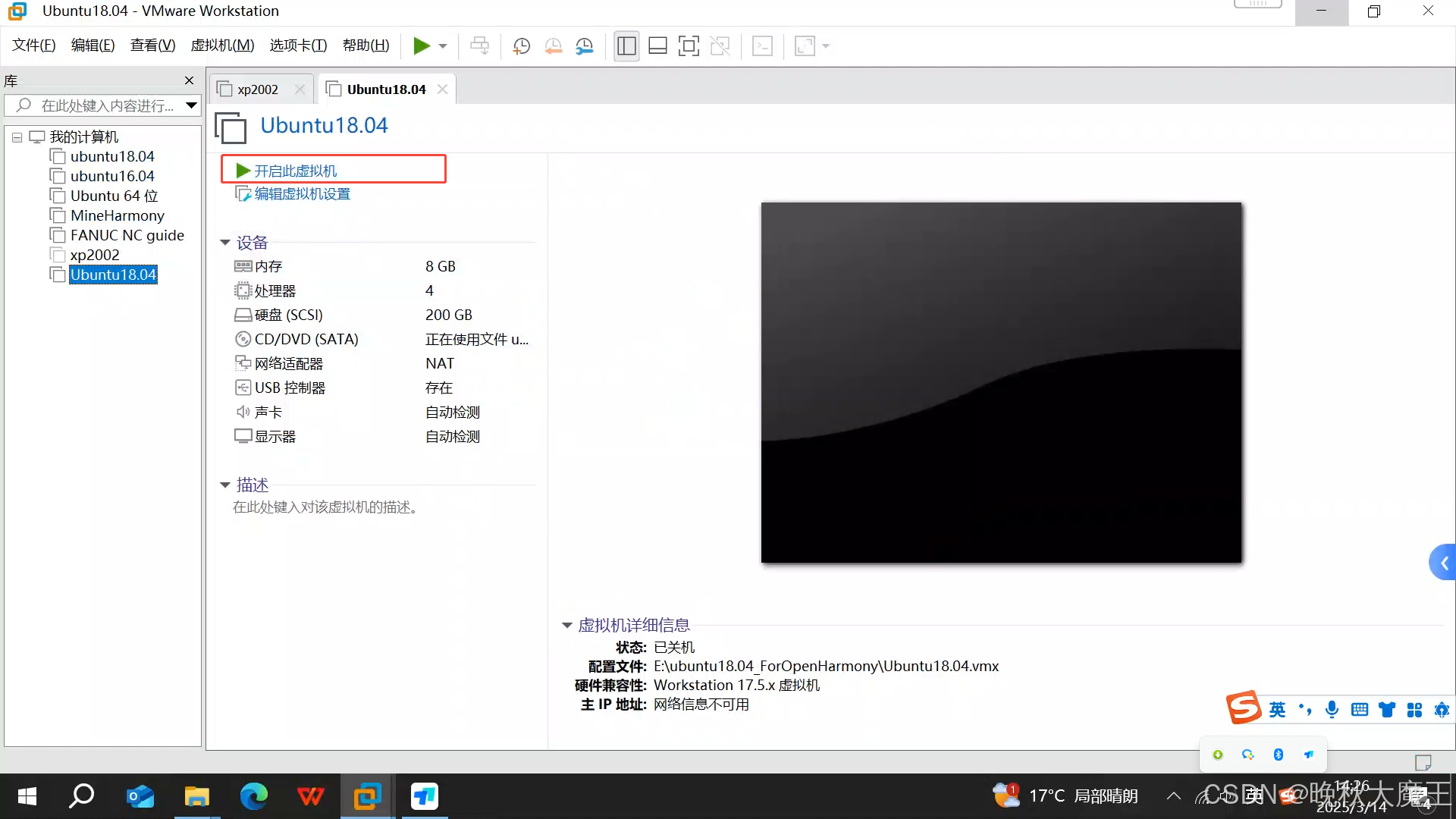Image resolution: width=1456 pixels, height=819 pixels.
Task: Open the 网络适配器 device entry
Action: click(x=288, y=363)
